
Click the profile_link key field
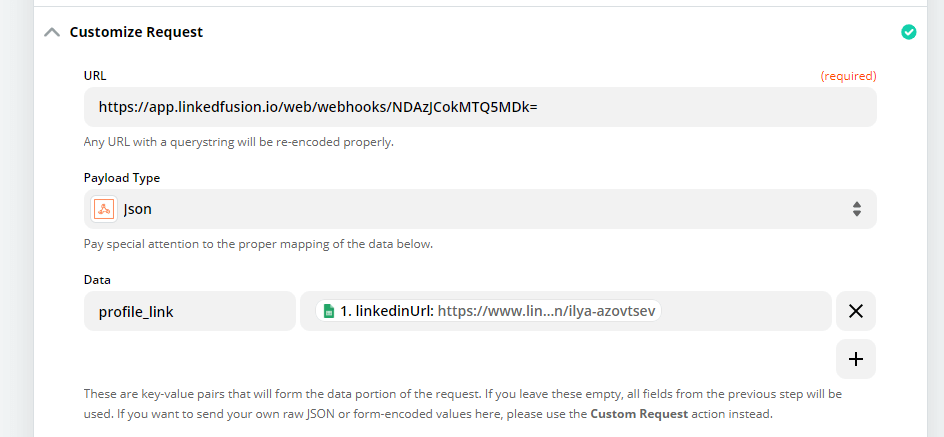point(190,311)
